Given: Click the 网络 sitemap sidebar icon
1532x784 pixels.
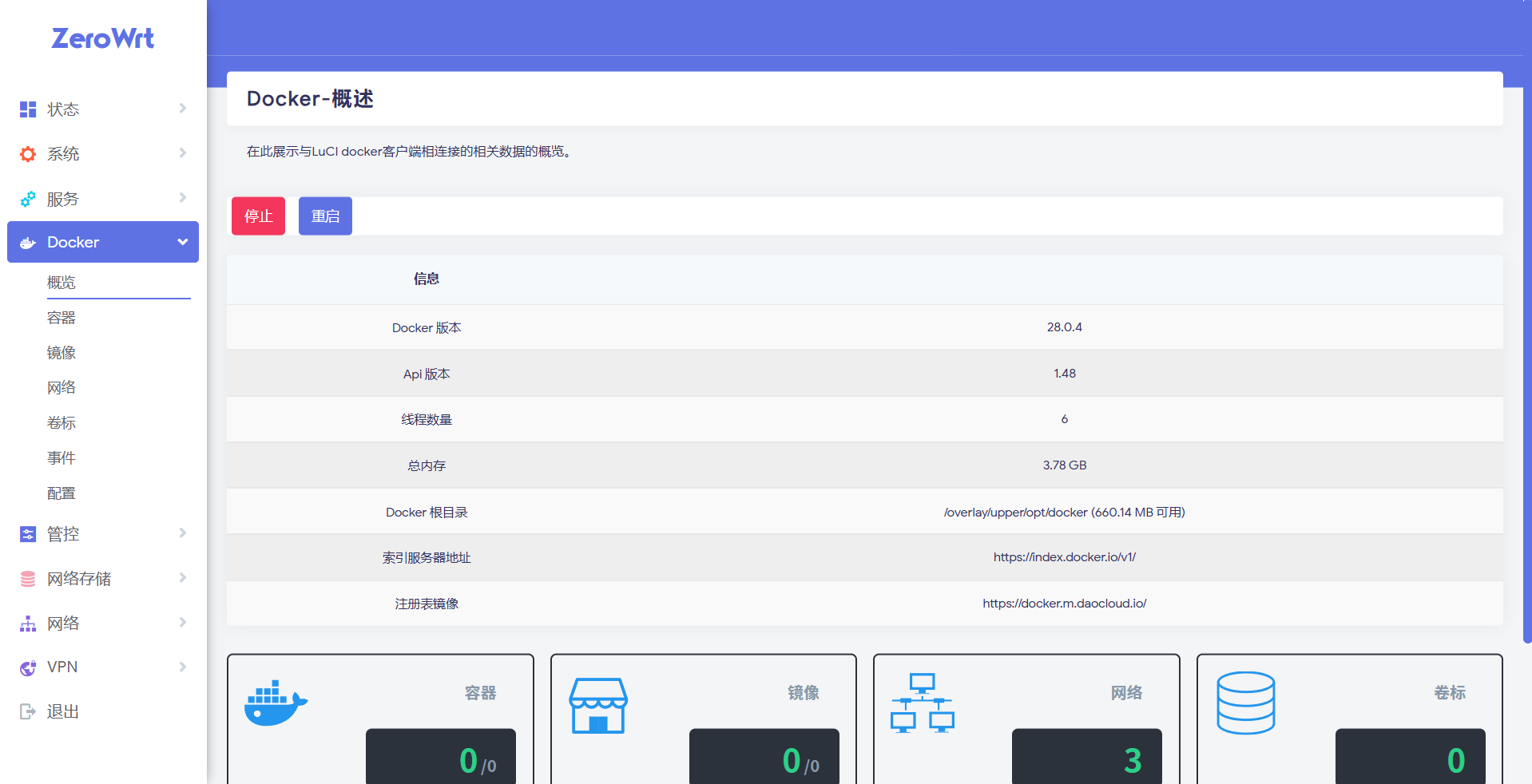Looking at the screenshot, I should tap(28, 624).
